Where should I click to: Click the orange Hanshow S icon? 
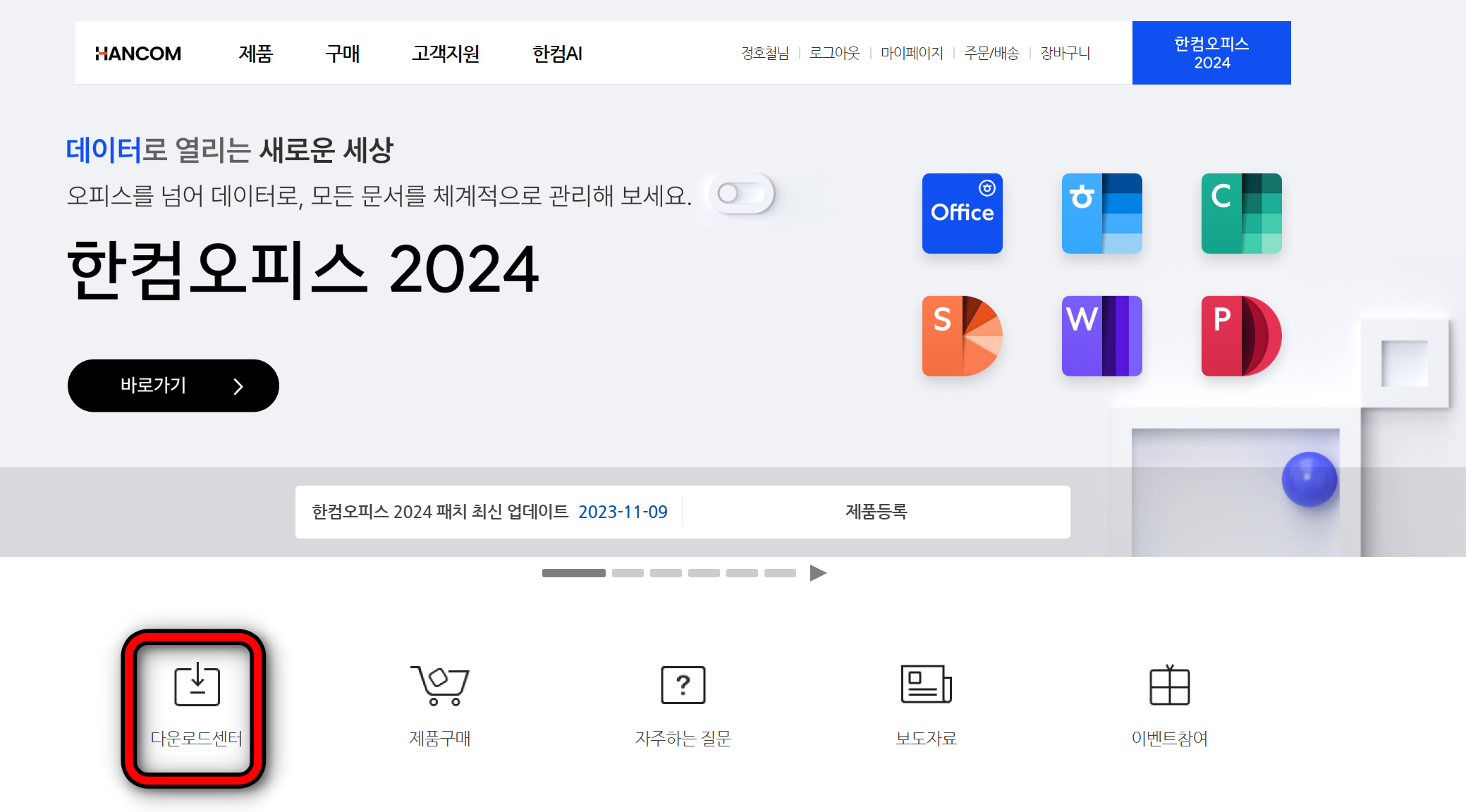pyautogui.click(x=962, y=336)
